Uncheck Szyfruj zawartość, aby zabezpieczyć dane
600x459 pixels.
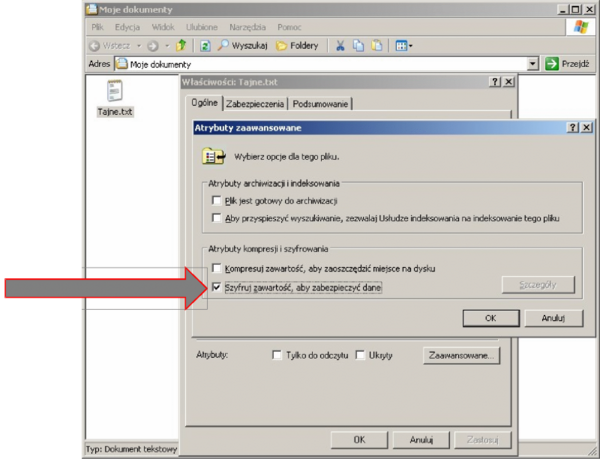click(x=217, y=287)
